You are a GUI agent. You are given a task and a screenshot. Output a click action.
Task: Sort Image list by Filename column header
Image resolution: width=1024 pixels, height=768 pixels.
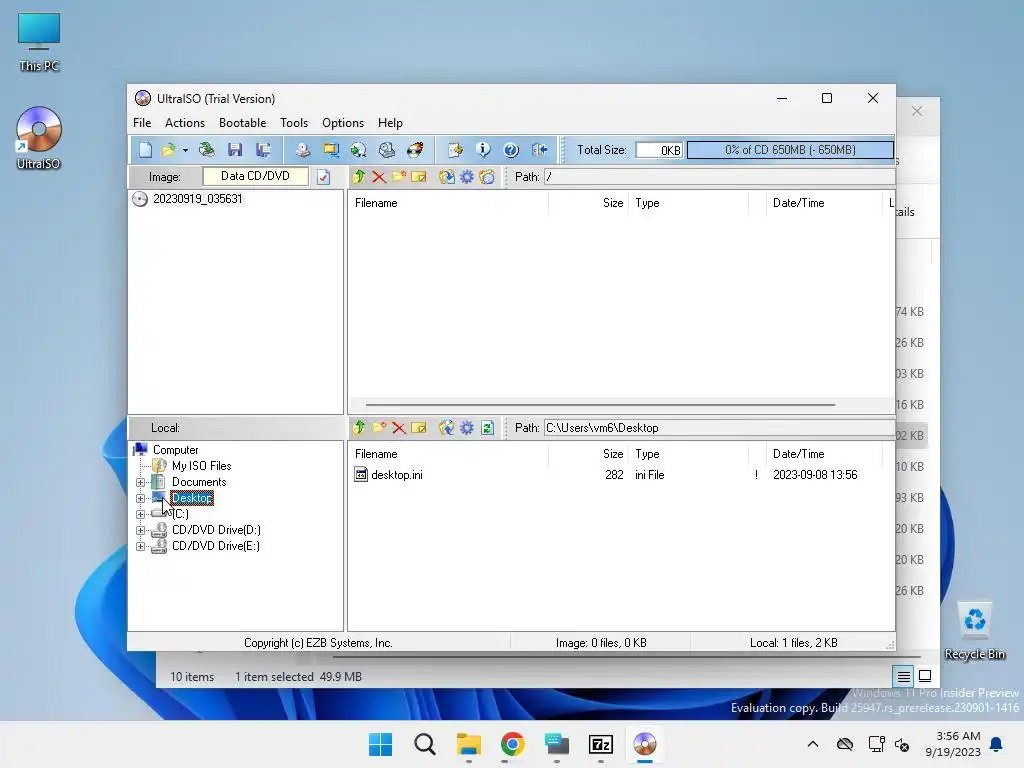tap(448, 203)
